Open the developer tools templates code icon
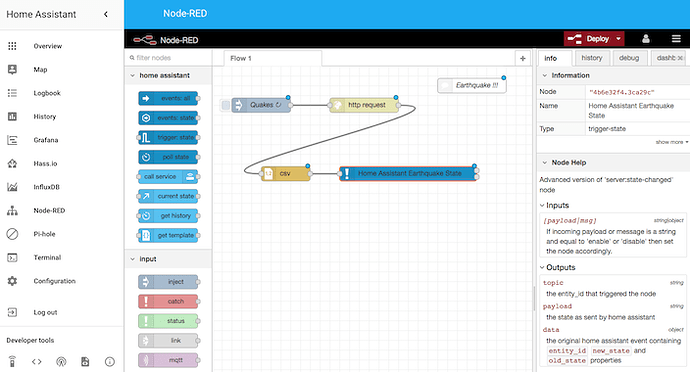 click(37, 361)
